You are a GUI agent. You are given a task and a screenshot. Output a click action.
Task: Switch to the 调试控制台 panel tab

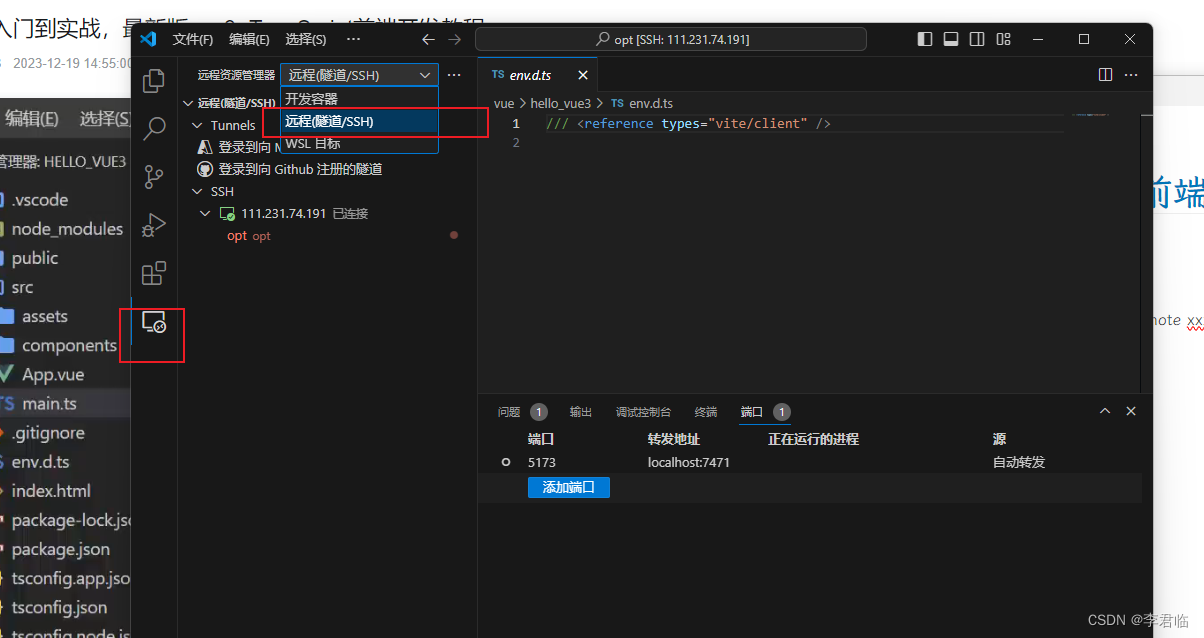643,412
